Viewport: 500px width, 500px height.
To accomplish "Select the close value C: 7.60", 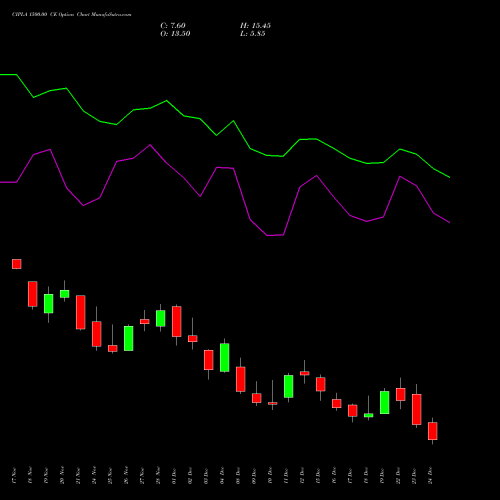I will tap(173, 26).
